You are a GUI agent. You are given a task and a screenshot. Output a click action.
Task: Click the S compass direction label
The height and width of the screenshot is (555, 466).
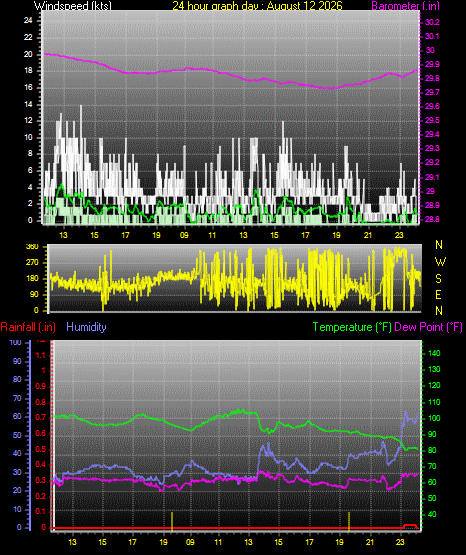pos(438,279)
